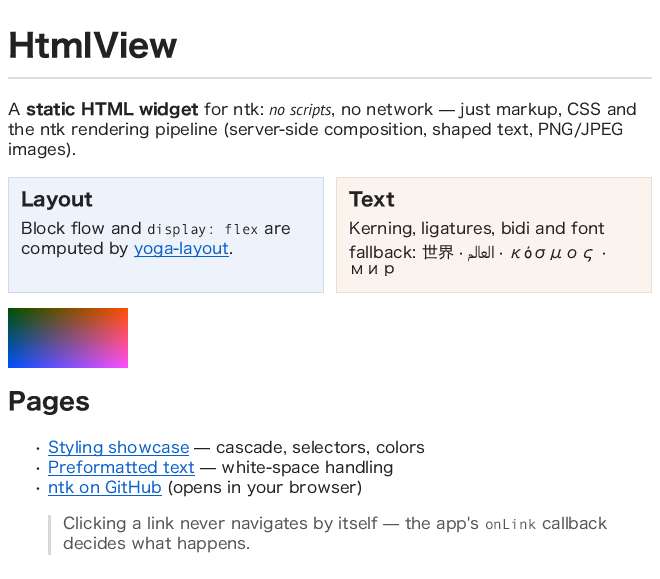Click the Greek word κόσμος
The image size is (660, 579).
pos(552,253)
